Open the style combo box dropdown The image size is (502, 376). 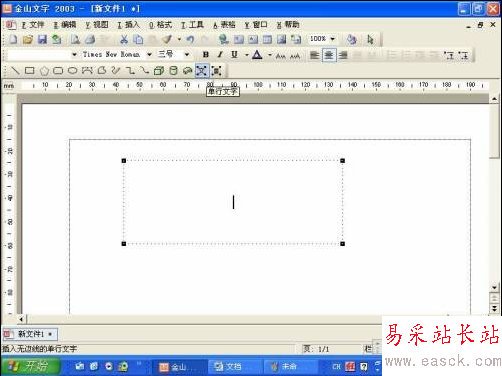coord(74,54)
